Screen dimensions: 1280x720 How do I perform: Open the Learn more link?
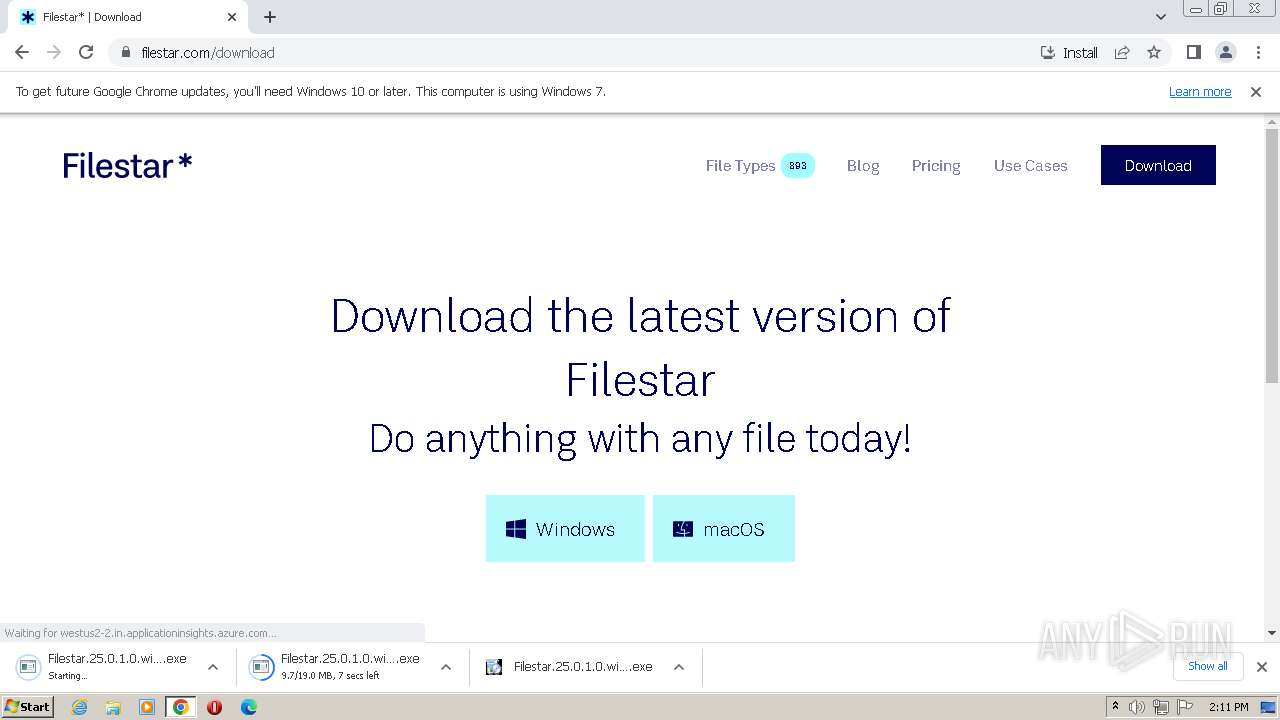click(x=1200, y=91)
